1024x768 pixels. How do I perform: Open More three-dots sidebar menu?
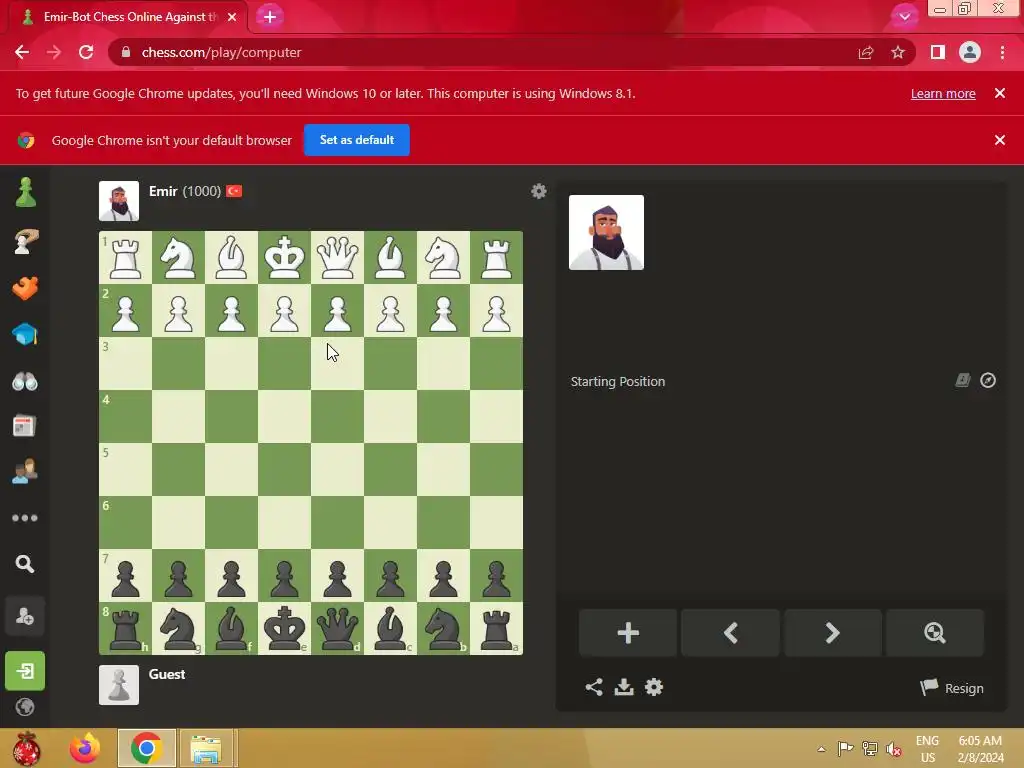click(25, 518)
